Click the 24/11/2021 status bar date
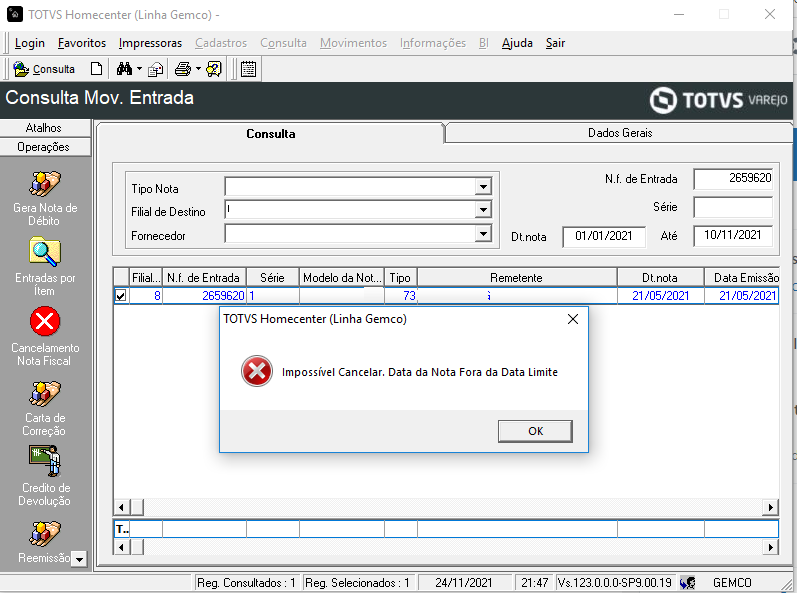 (x=464, y=583)
